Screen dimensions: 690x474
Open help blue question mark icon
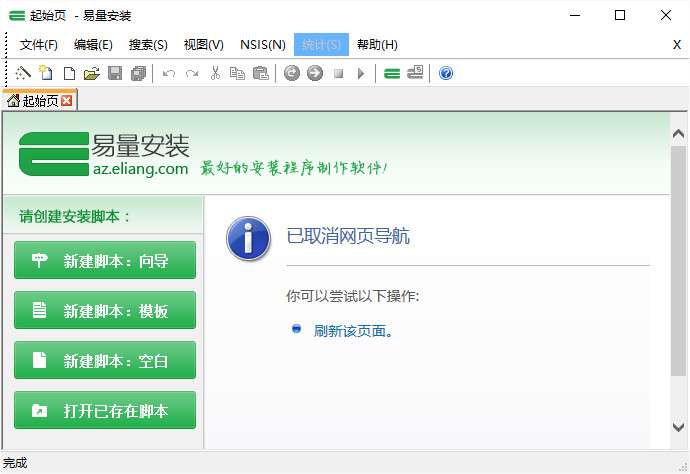tap(446, 73)
